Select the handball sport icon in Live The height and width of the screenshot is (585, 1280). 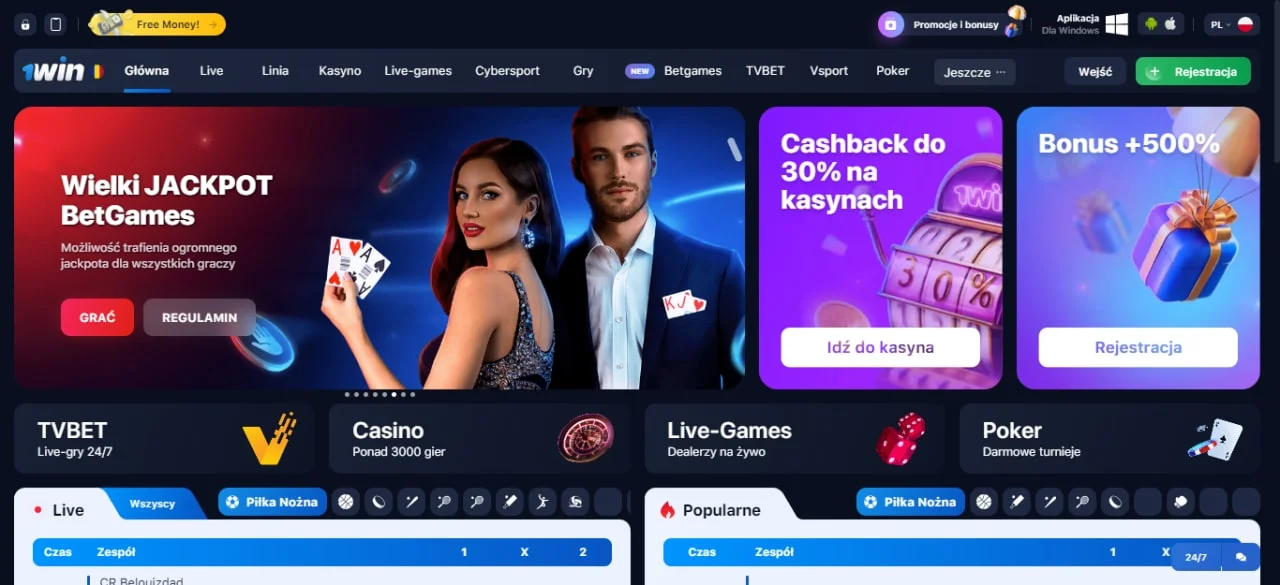click(x=541, y=502)
